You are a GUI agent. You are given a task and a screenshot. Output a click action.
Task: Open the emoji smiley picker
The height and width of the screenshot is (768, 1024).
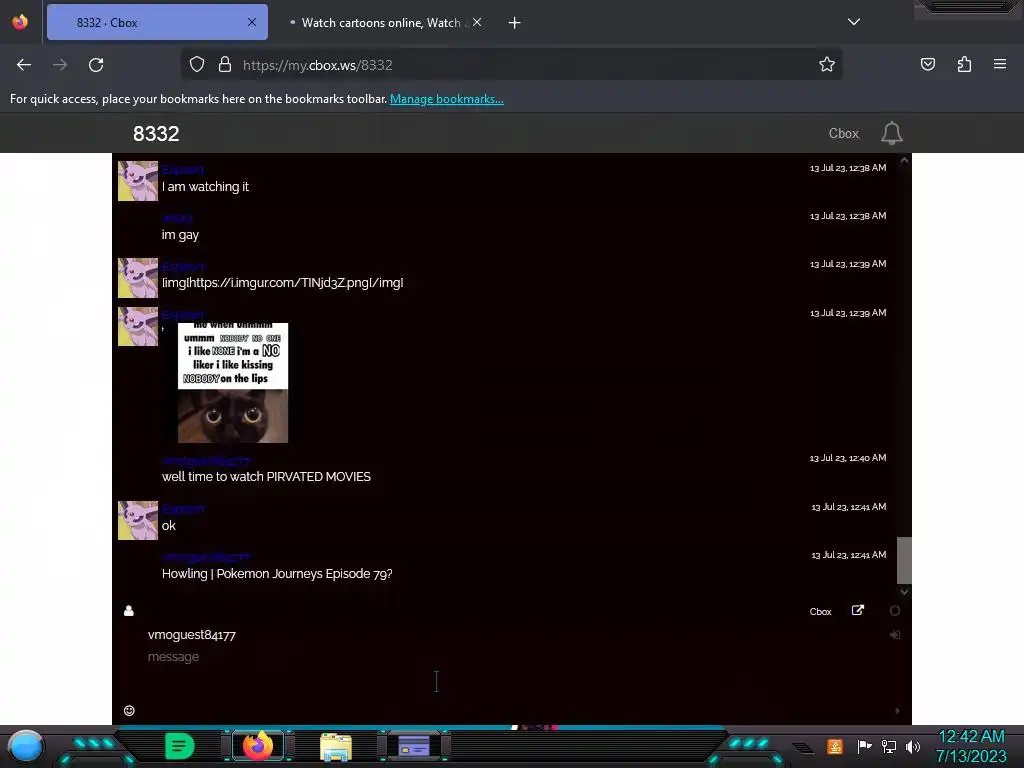coord(129,711)
